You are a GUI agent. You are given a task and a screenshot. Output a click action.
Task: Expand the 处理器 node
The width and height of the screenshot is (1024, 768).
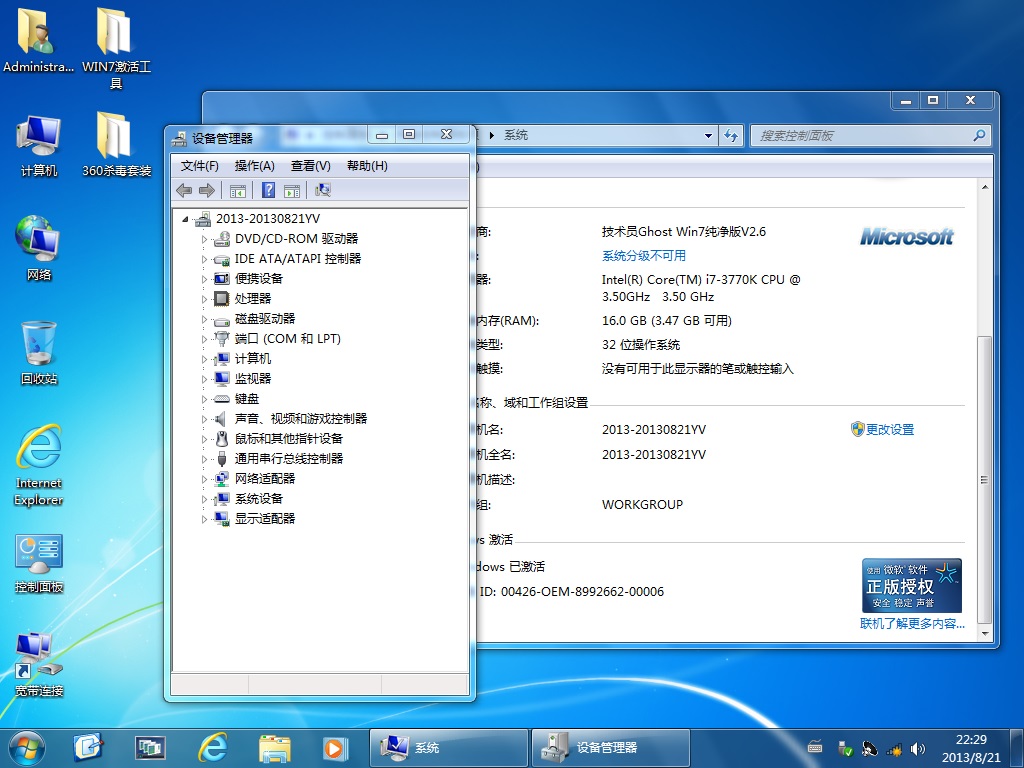(204, 299)
